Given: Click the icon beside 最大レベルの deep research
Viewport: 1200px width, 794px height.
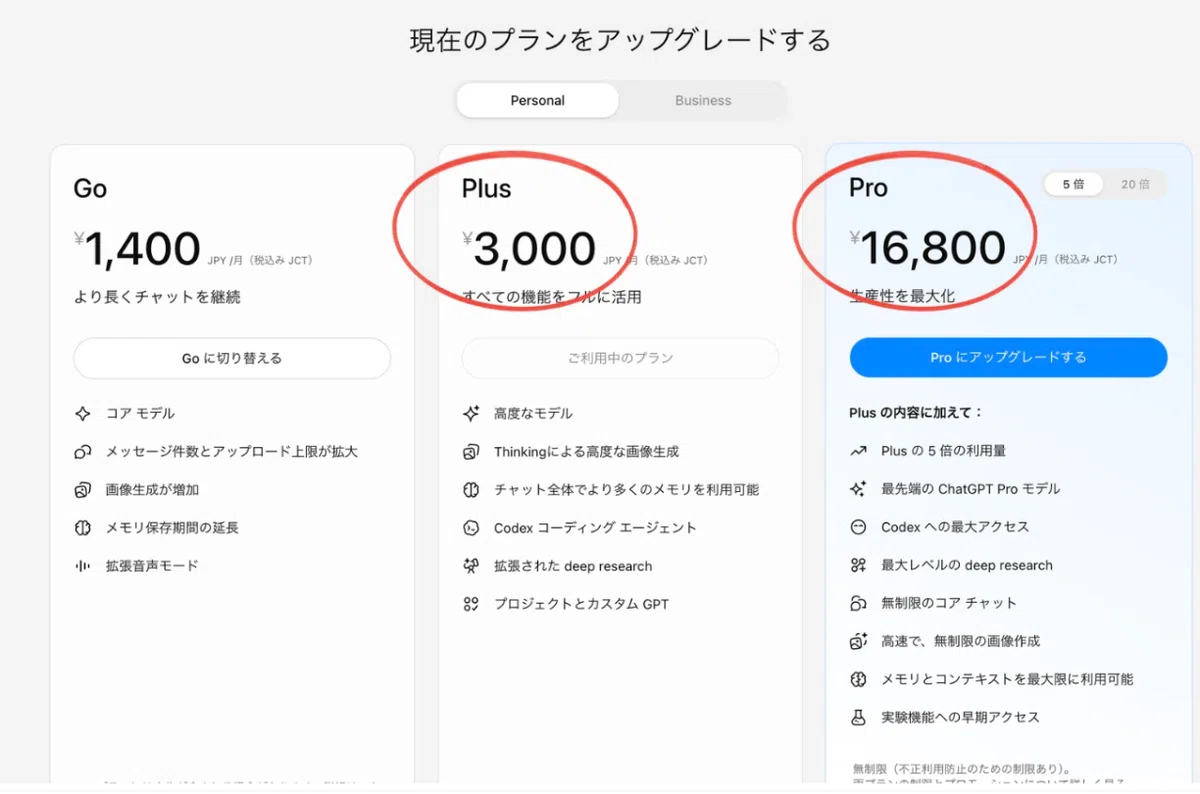Looking at the screenshot, I should 858,565.
